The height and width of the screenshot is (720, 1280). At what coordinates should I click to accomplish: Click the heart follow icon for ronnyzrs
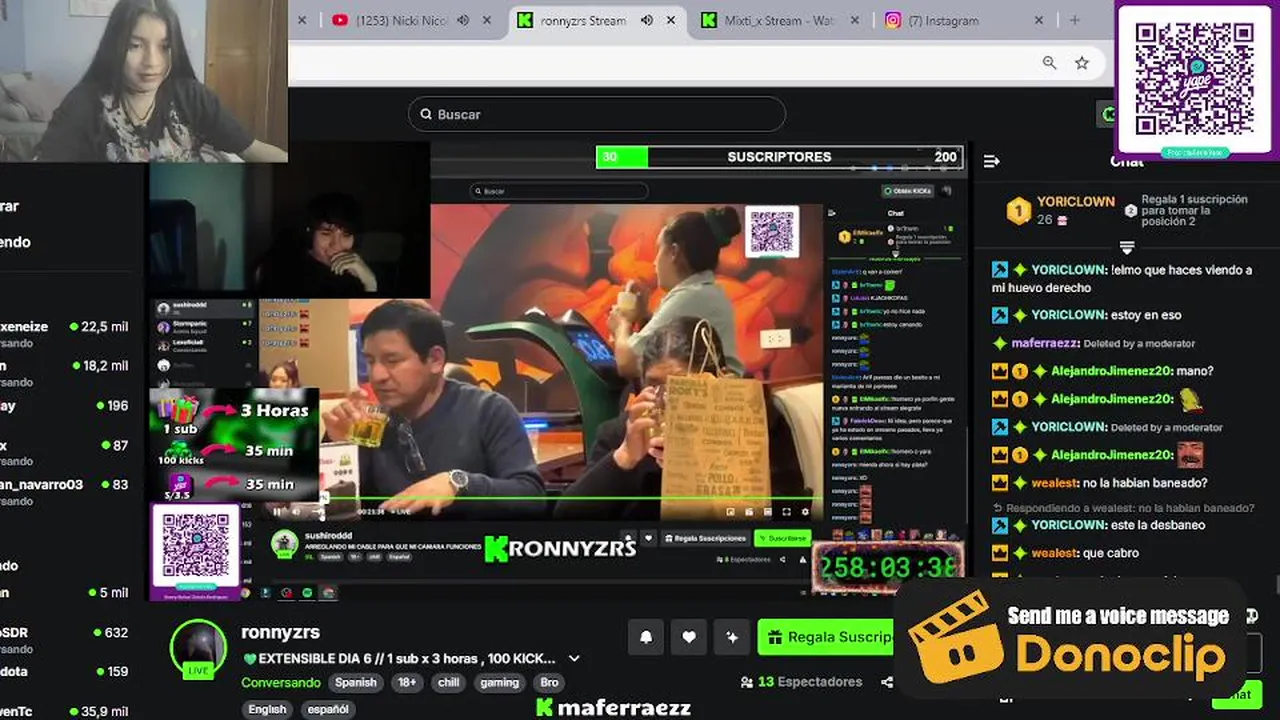689,637
